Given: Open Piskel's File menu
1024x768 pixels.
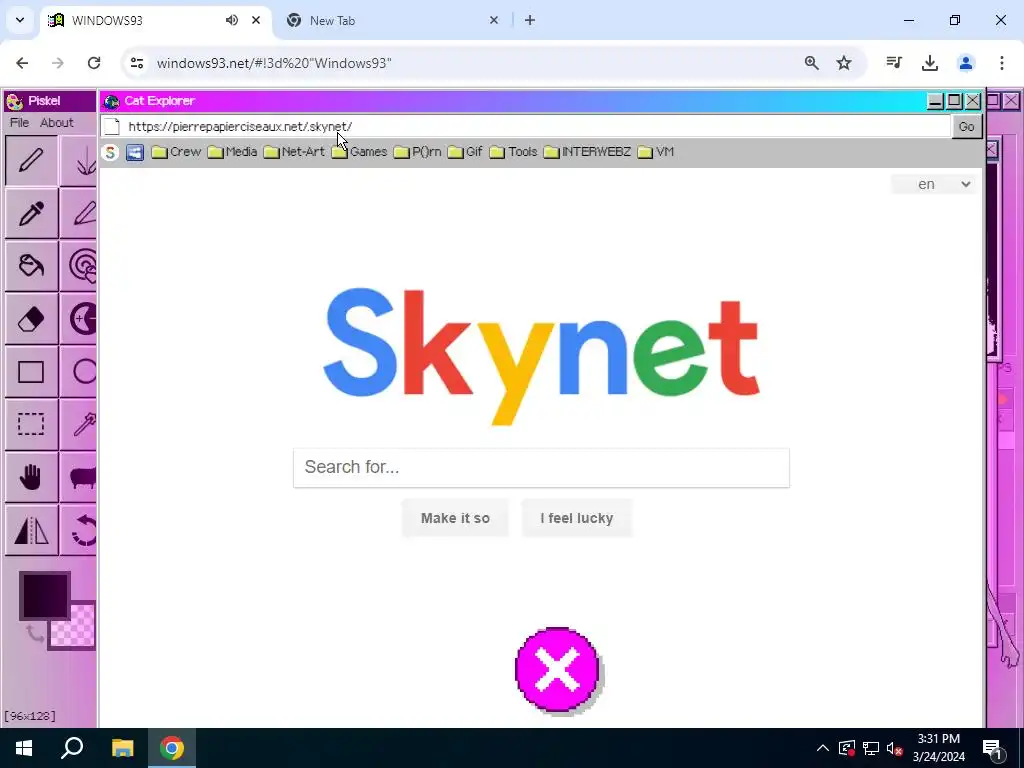Looking at the screenshot, I should [x=19, y=123].
